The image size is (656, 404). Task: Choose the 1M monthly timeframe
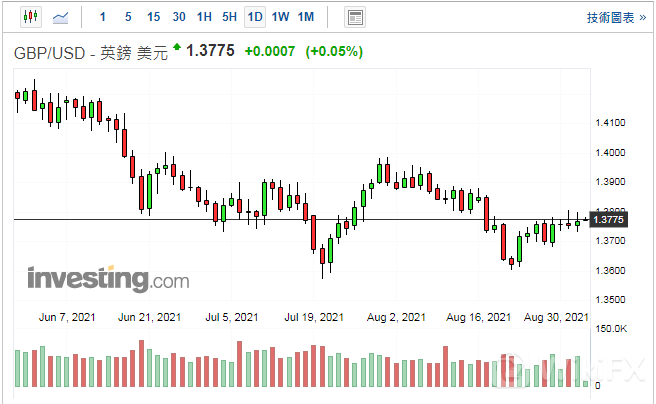pyautogui.click(x=306, y=17)
